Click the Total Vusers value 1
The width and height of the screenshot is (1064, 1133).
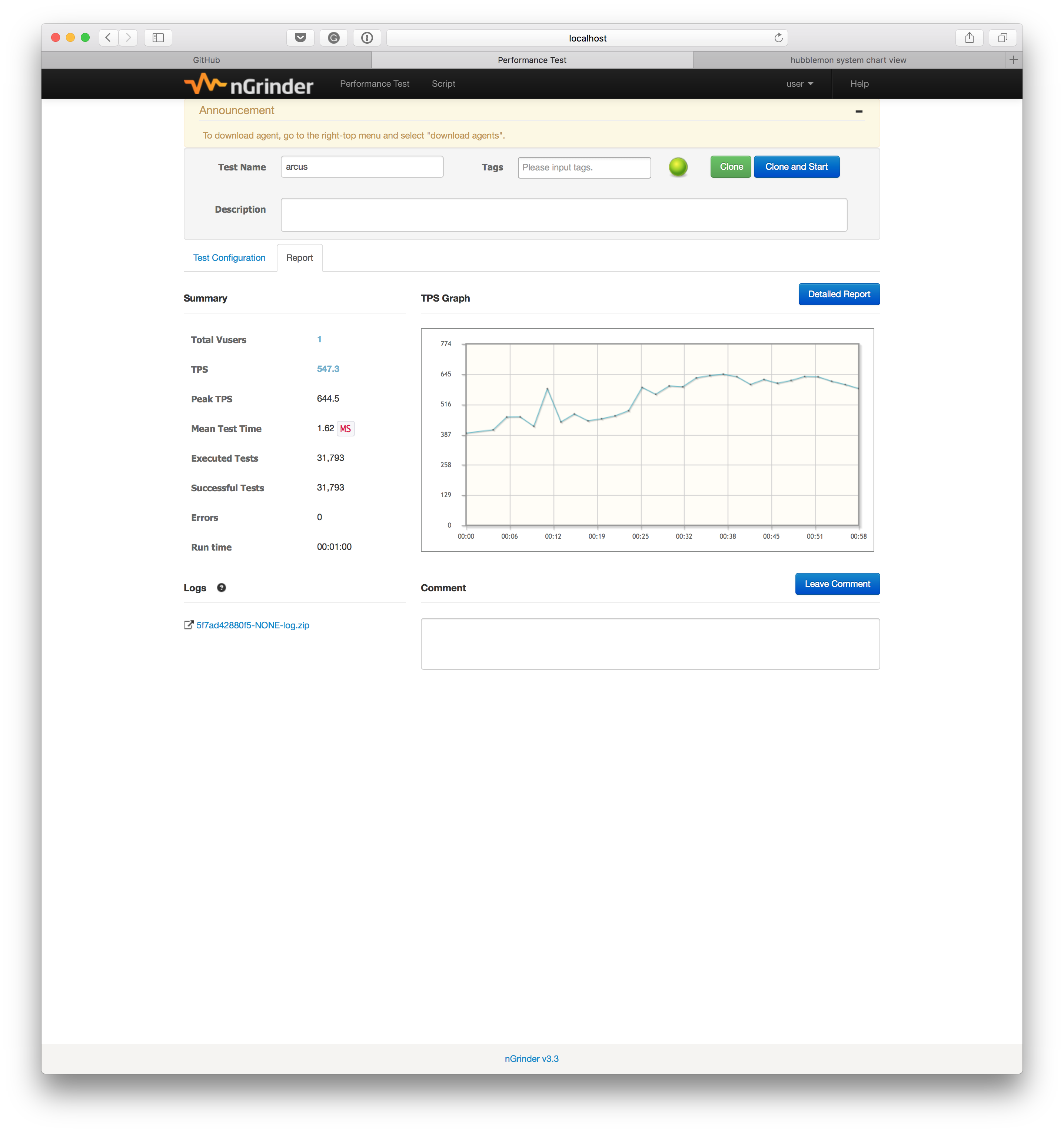point(319,339)
